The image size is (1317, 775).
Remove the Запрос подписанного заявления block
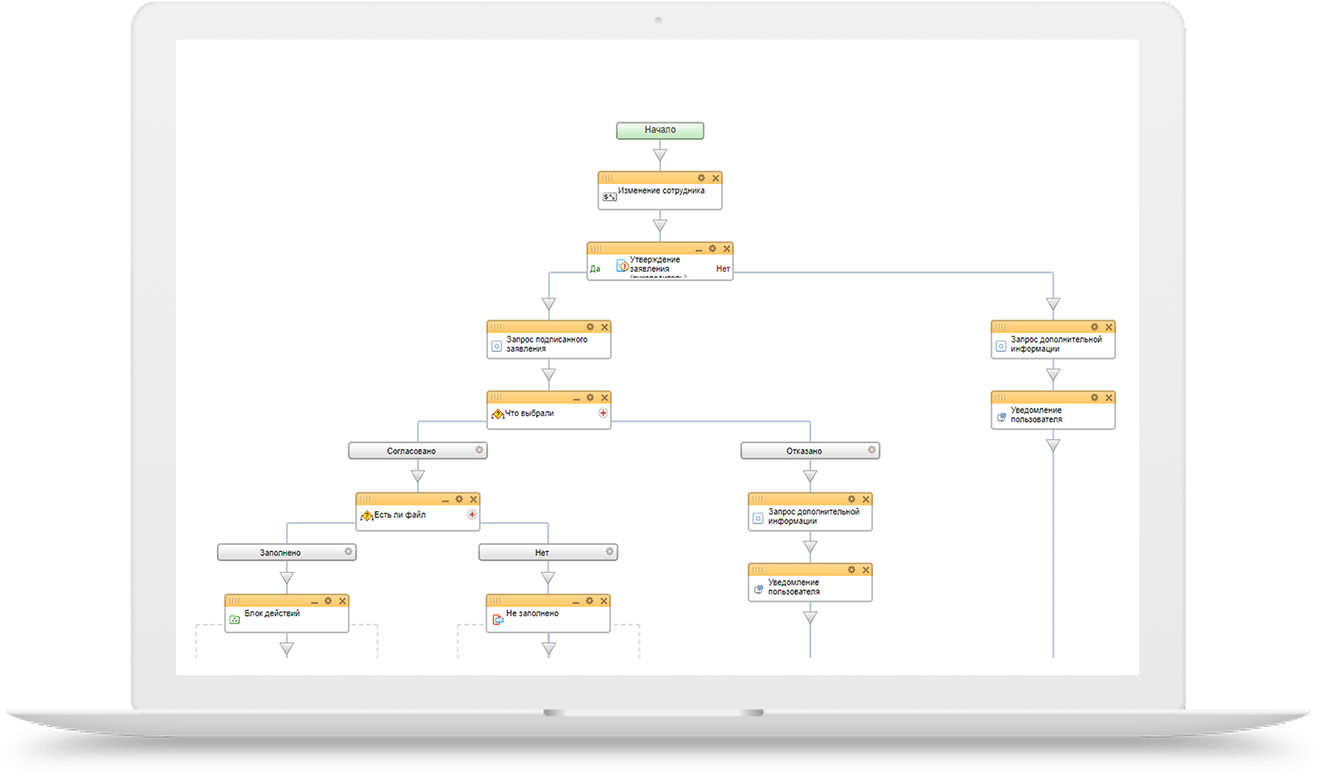pyautogui.click(x=604, y=327)
